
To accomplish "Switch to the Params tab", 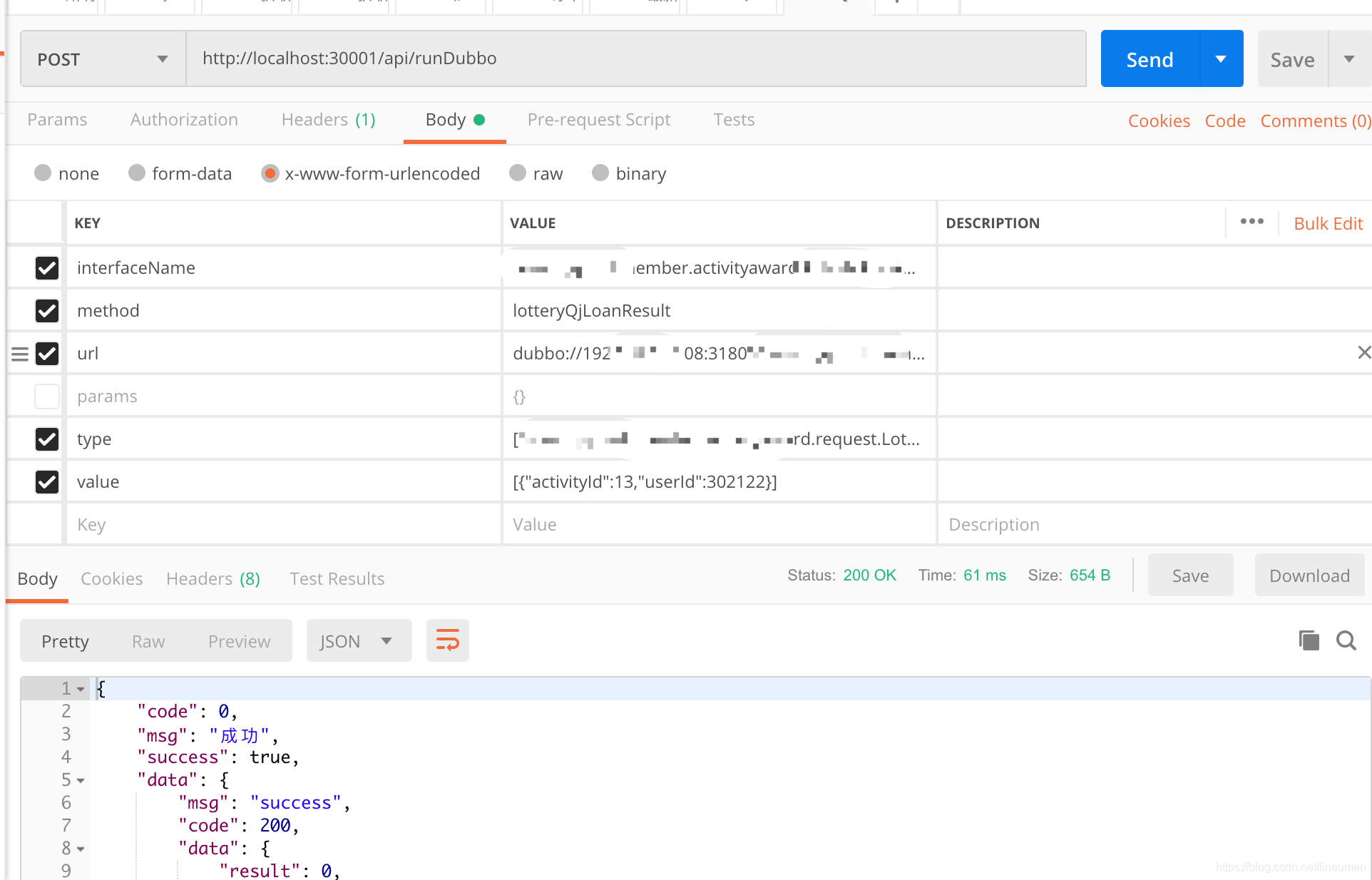I will point(57,120).
